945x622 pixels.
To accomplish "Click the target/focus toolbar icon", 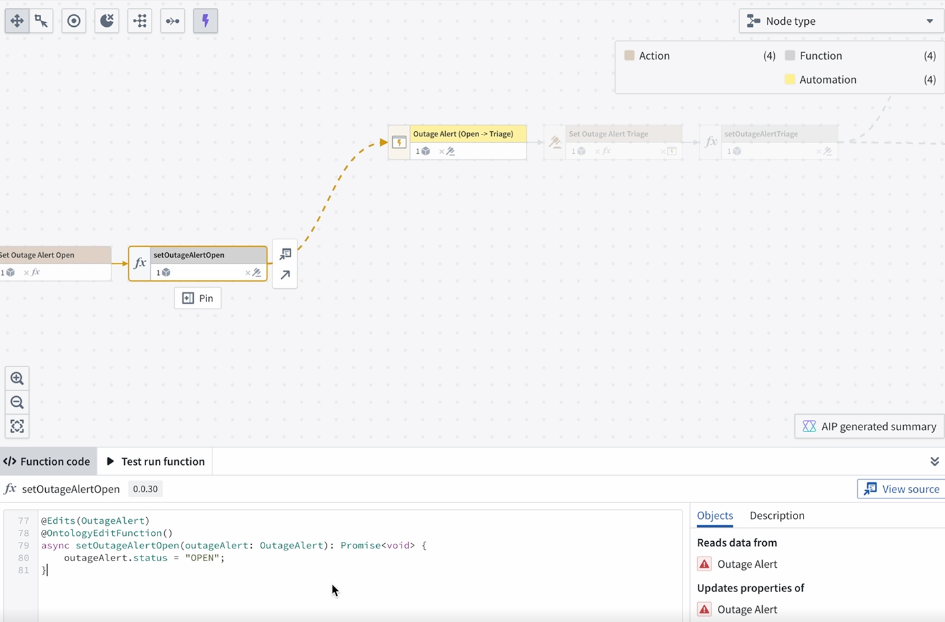I will tap(73, 20).
